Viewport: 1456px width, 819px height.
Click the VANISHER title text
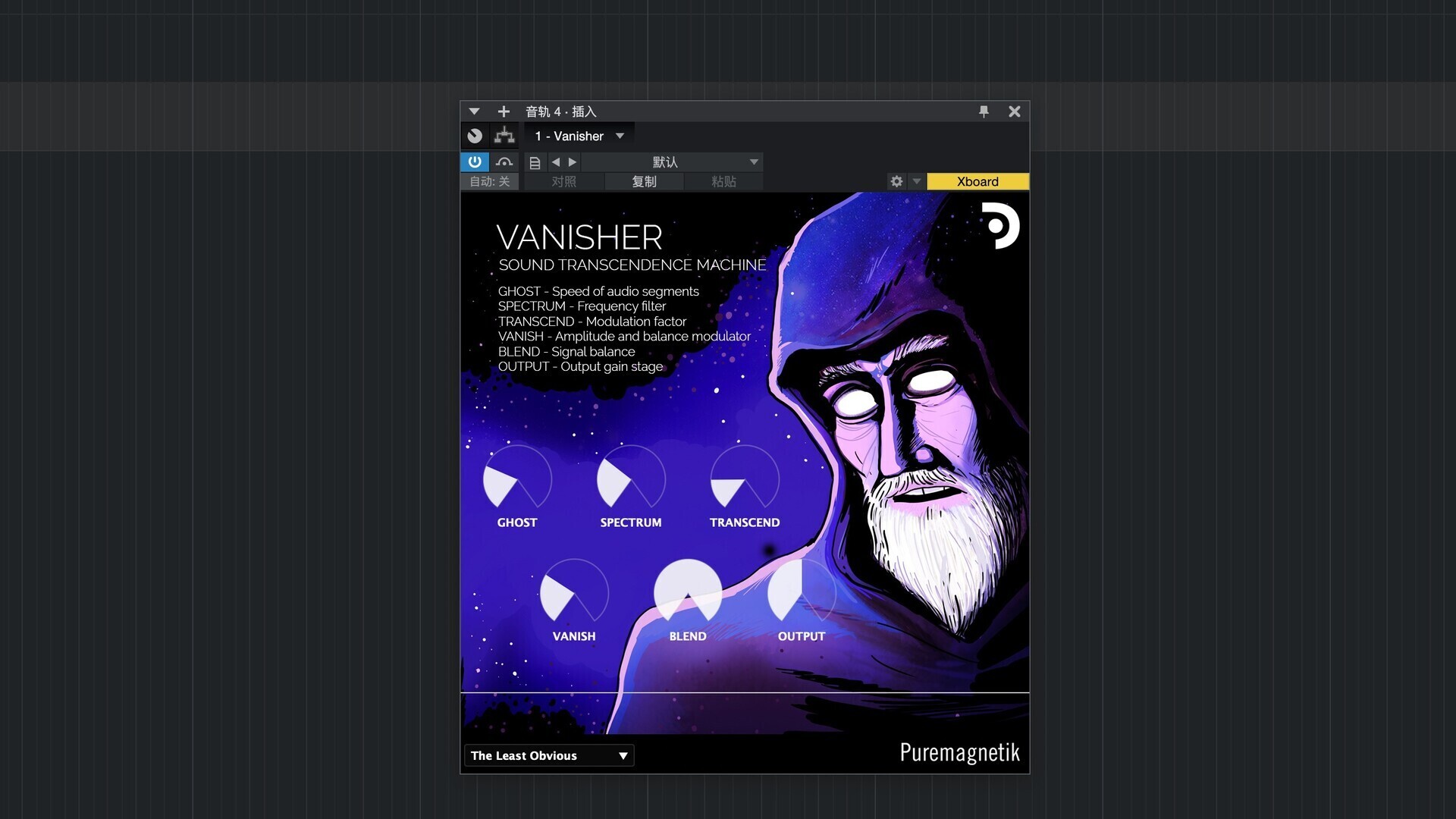click(579, 237)
